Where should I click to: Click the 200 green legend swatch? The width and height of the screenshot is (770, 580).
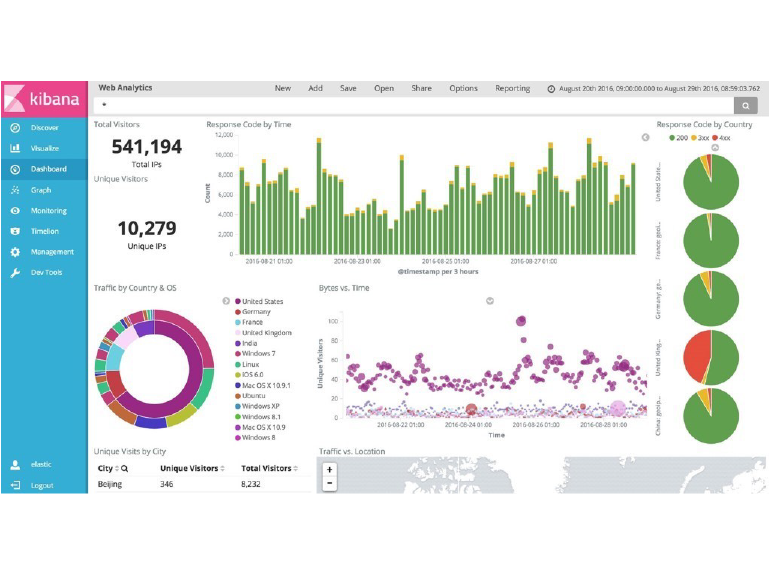pos(672,138)
